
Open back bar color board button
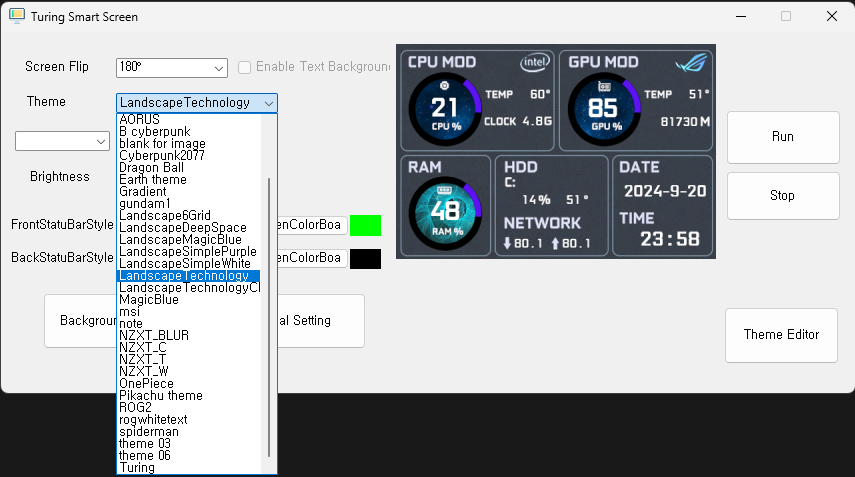(312, 258)
